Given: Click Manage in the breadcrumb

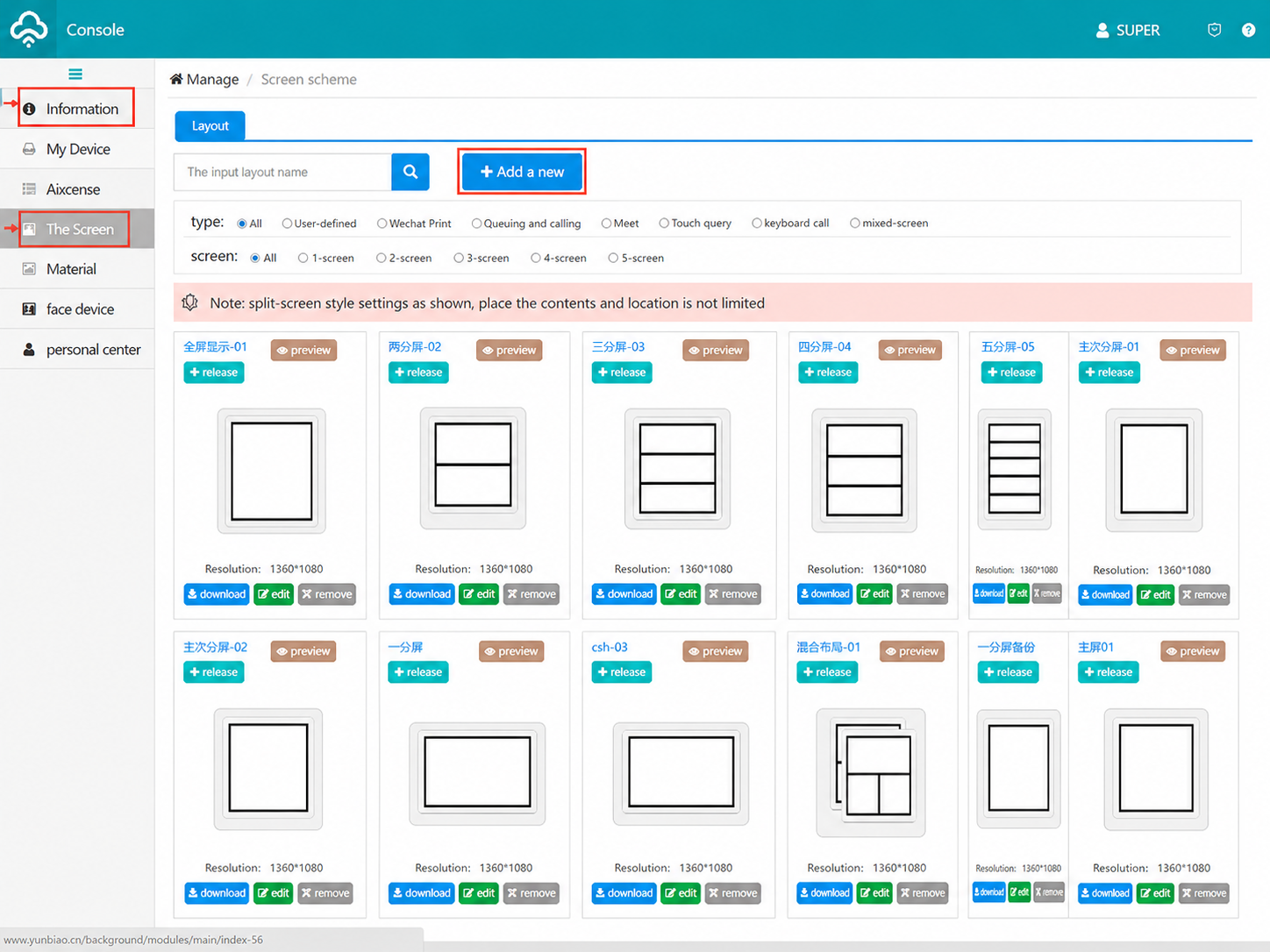Looking at the screenshot, I should 212,80.
